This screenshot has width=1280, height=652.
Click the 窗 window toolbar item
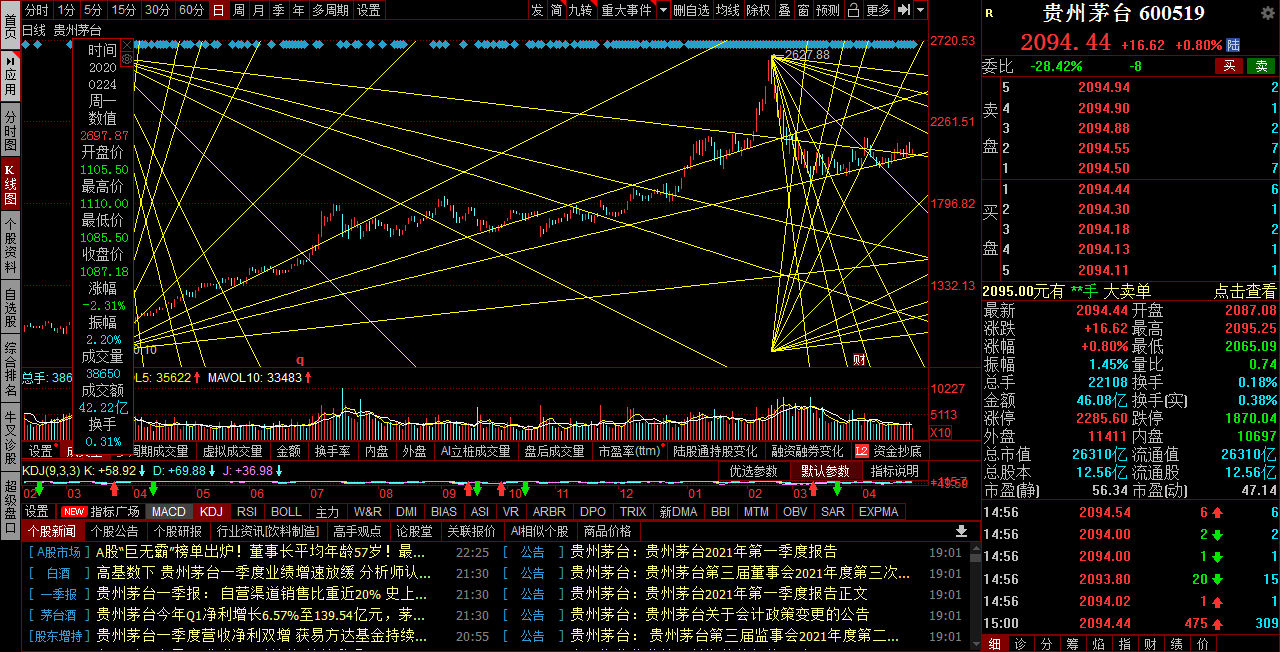tap(804, 10)
